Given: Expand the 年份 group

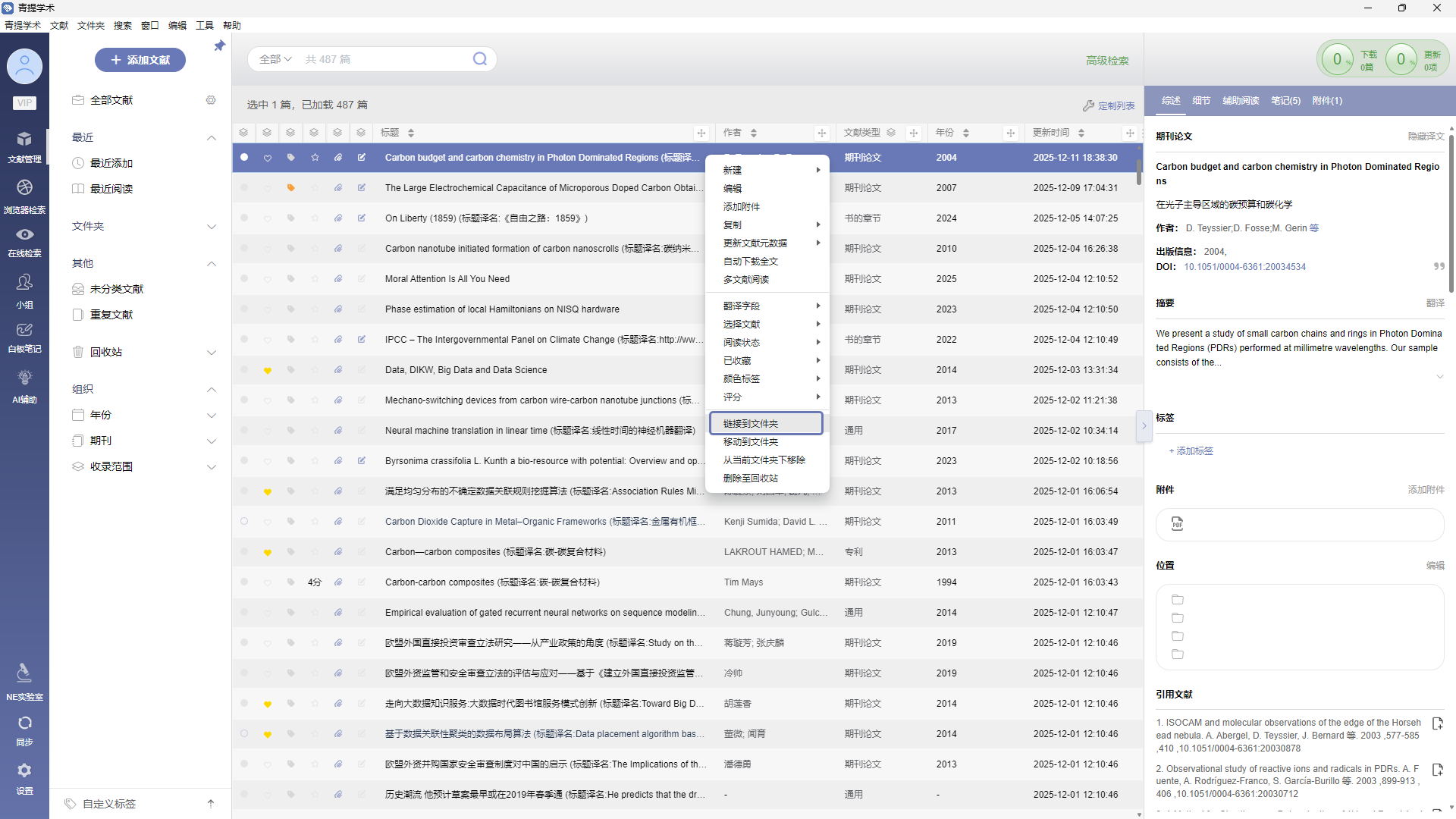Looking at the screenshot, I should pos(212,416).
